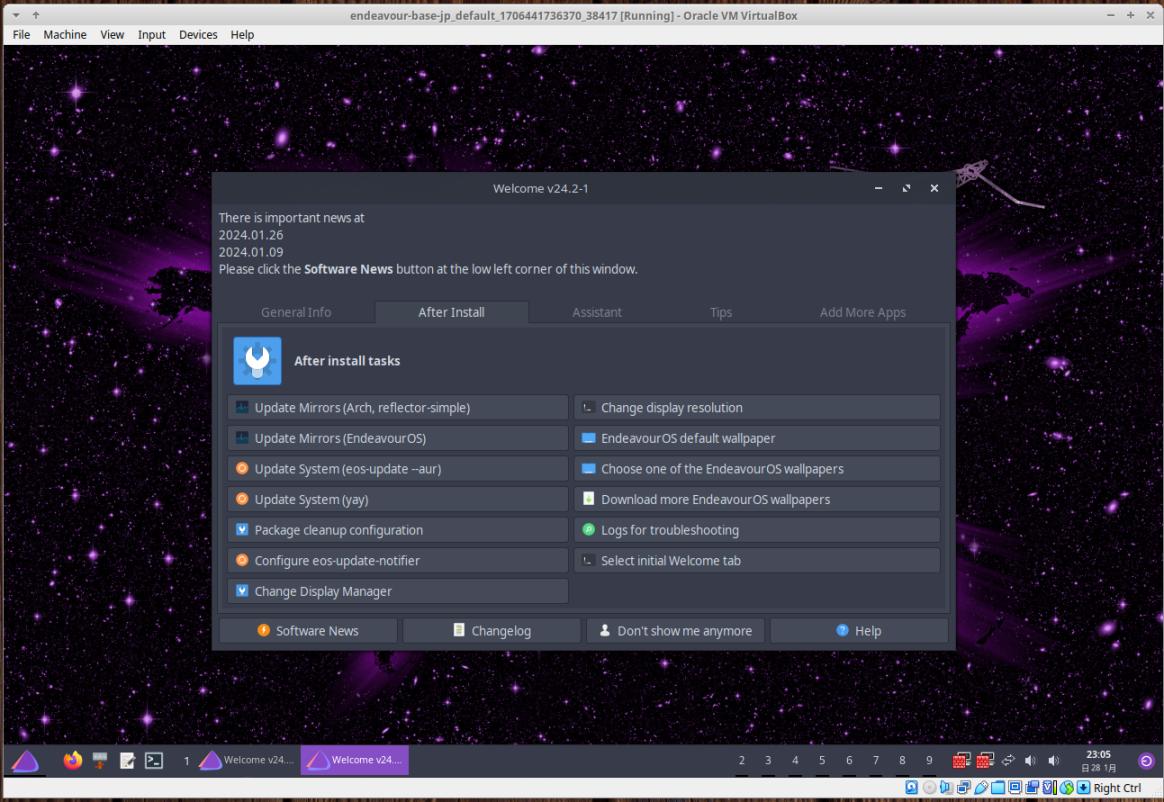Click Change Display Manager button
1164x802 pixels.
pos(398,591)
